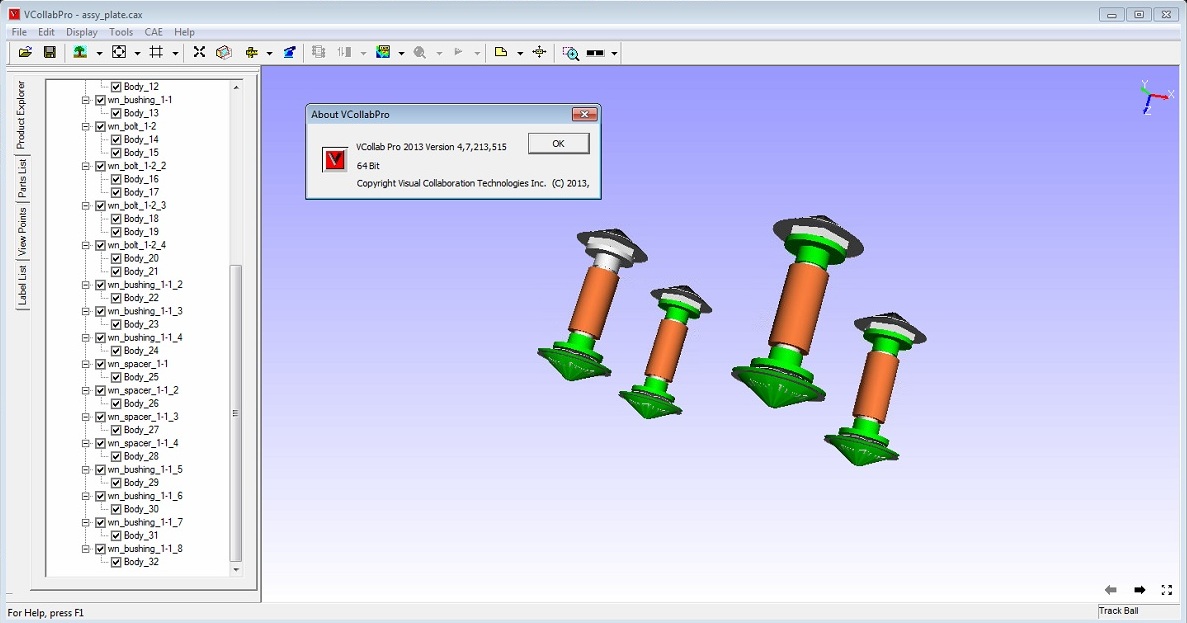This screenshot has width=1187, height=623.
Task: Uncheck the wn_spacer_1-1 checkbox
Action: pos(100,364)
